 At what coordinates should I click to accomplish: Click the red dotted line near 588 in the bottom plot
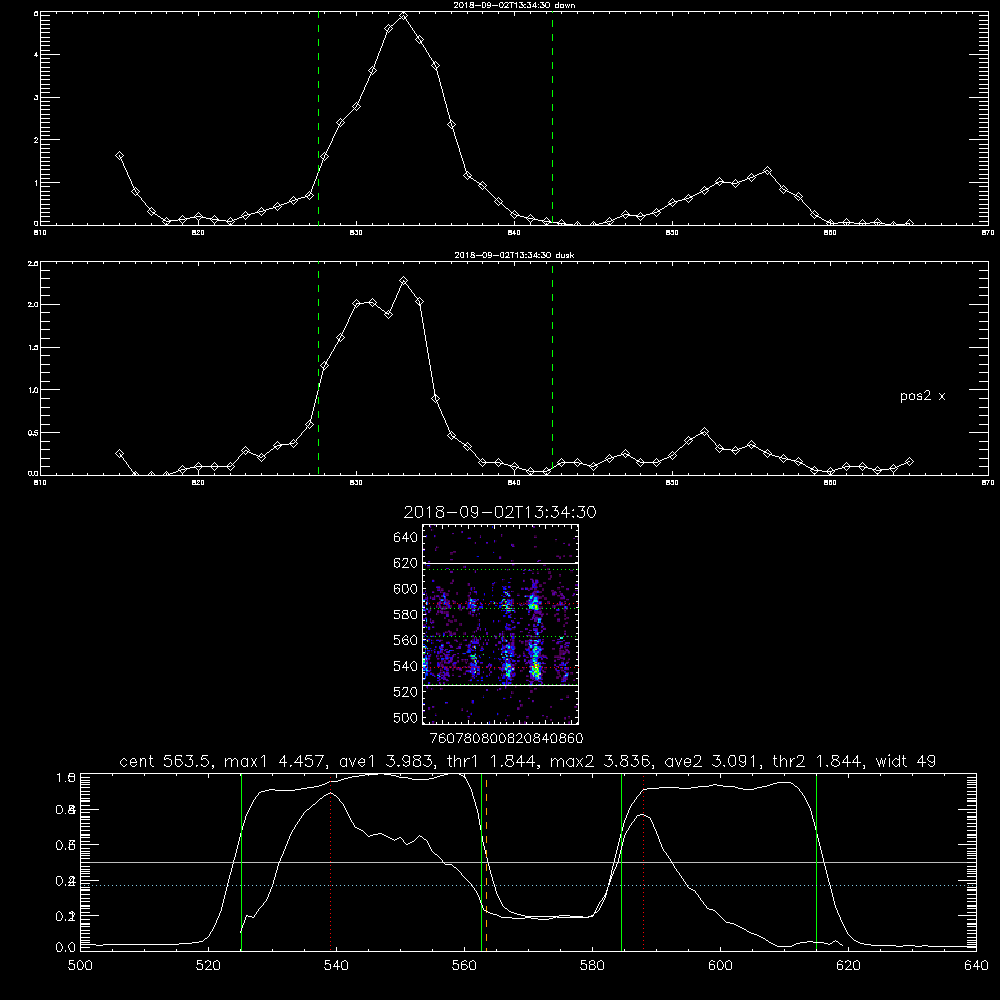point(643,861)
